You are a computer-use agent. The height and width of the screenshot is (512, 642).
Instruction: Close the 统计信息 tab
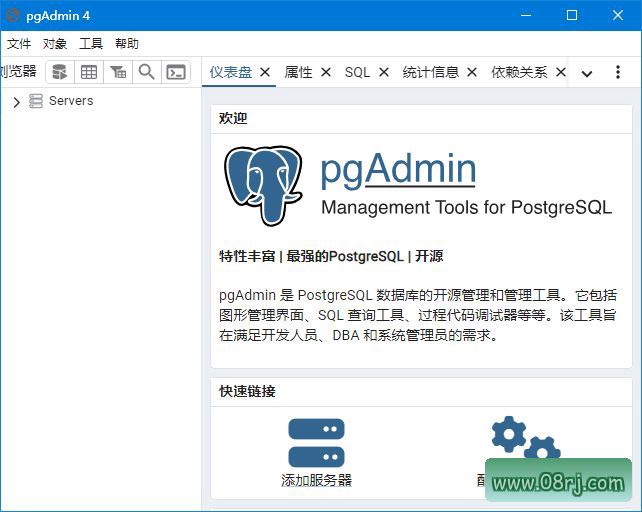tap(472, 72)
